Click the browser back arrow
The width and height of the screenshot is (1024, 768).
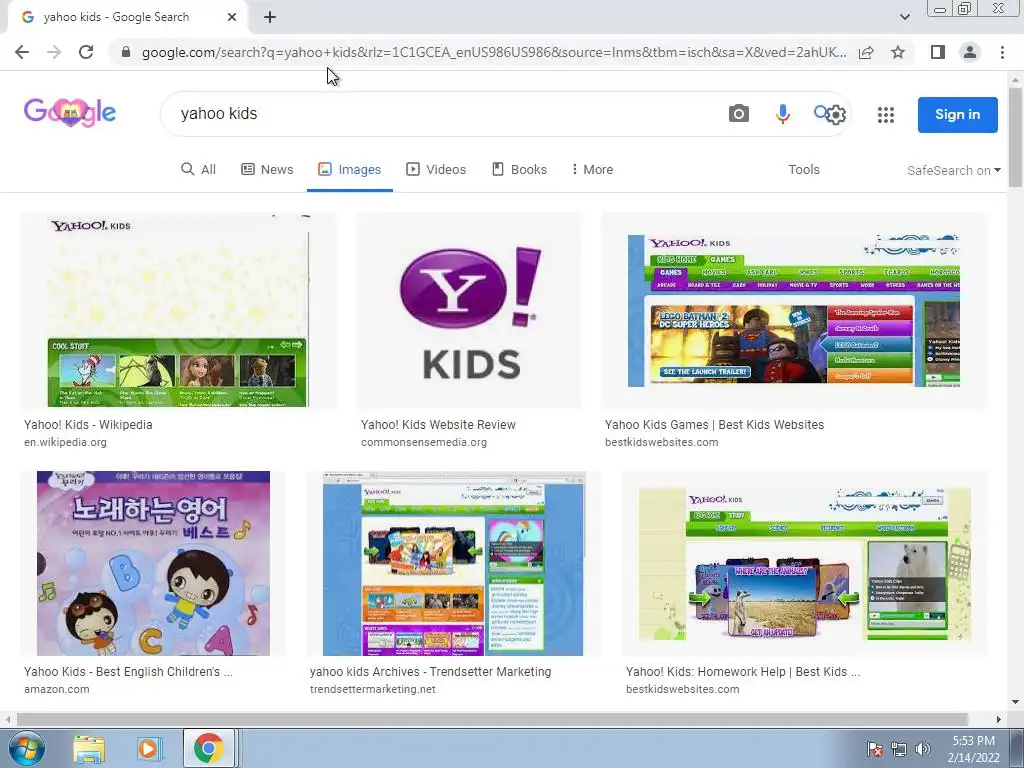tap(22, 52)
